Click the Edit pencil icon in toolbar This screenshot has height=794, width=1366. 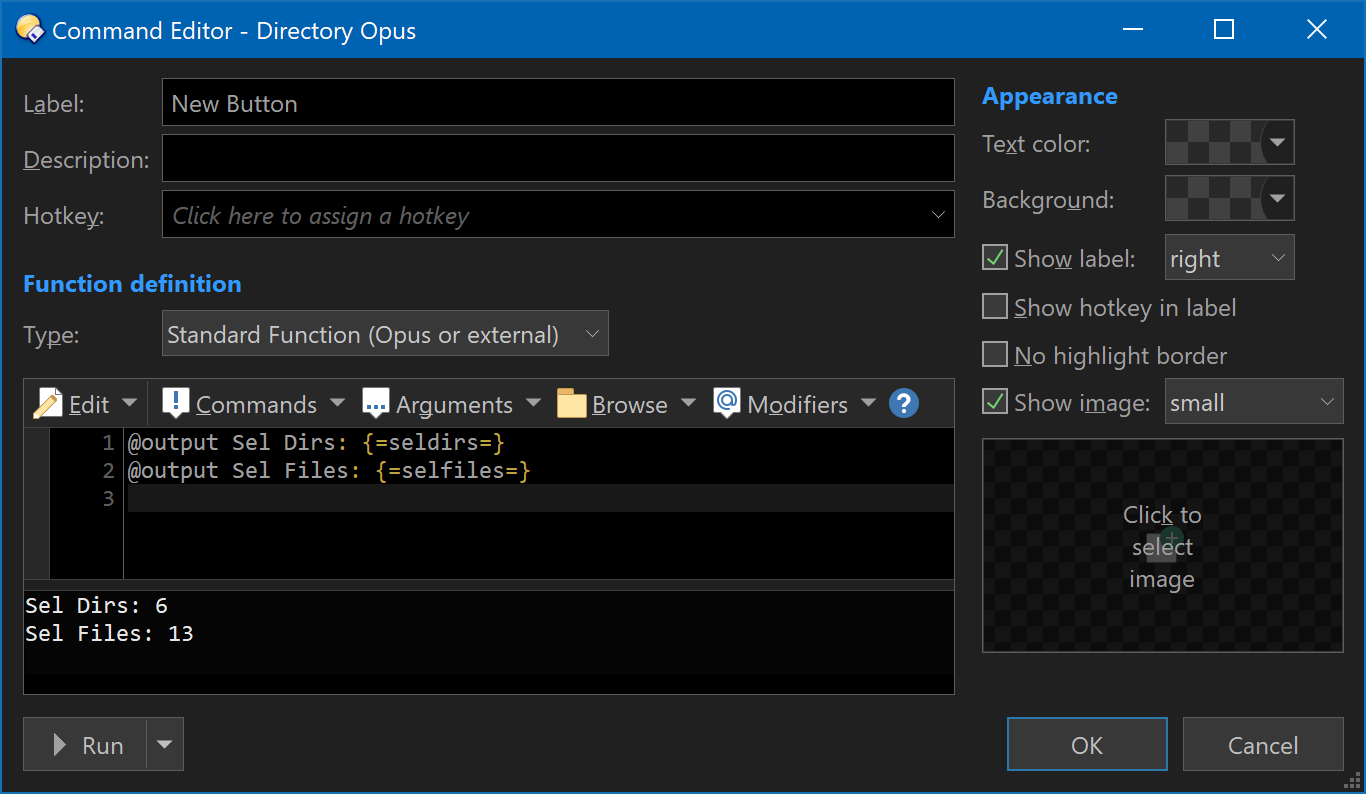point(48,404)
